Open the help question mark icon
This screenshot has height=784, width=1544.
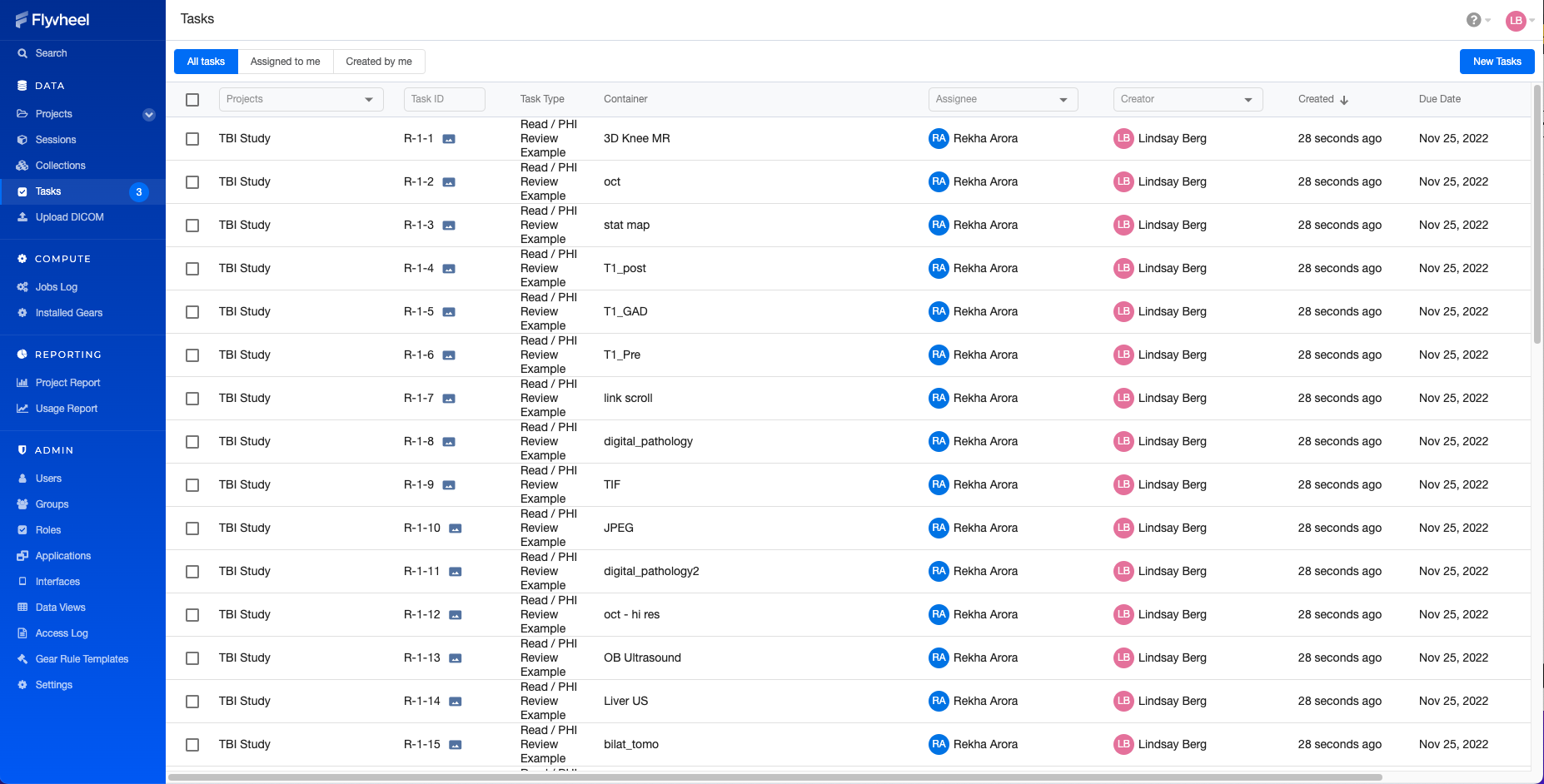1472,19
